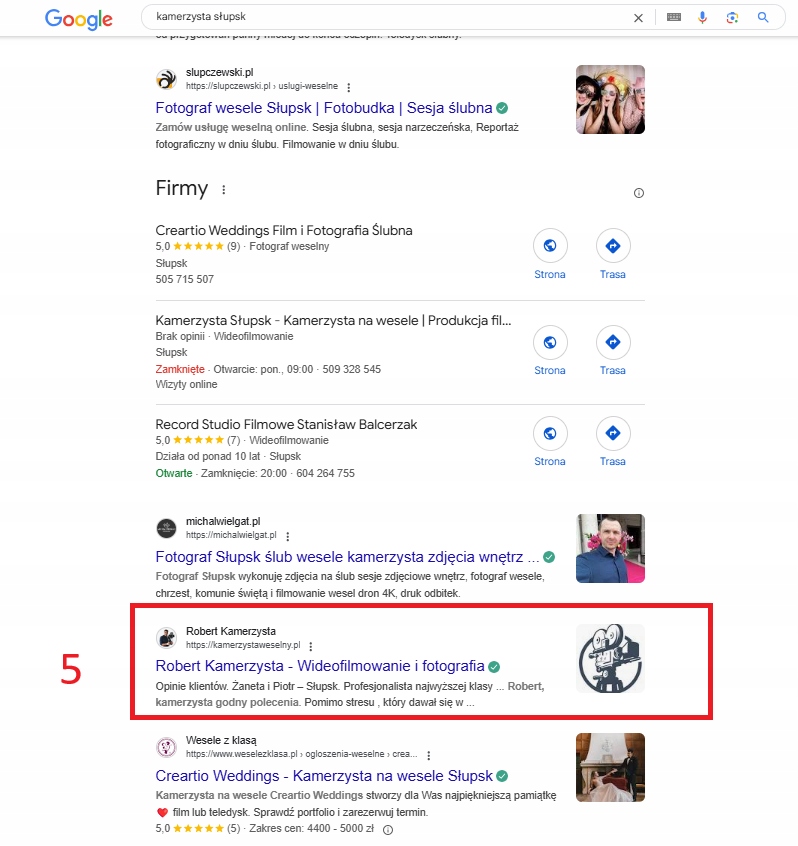798x846 pixels.
Task: Open the on-screen keyboard input tool
Action: point(673,17)
